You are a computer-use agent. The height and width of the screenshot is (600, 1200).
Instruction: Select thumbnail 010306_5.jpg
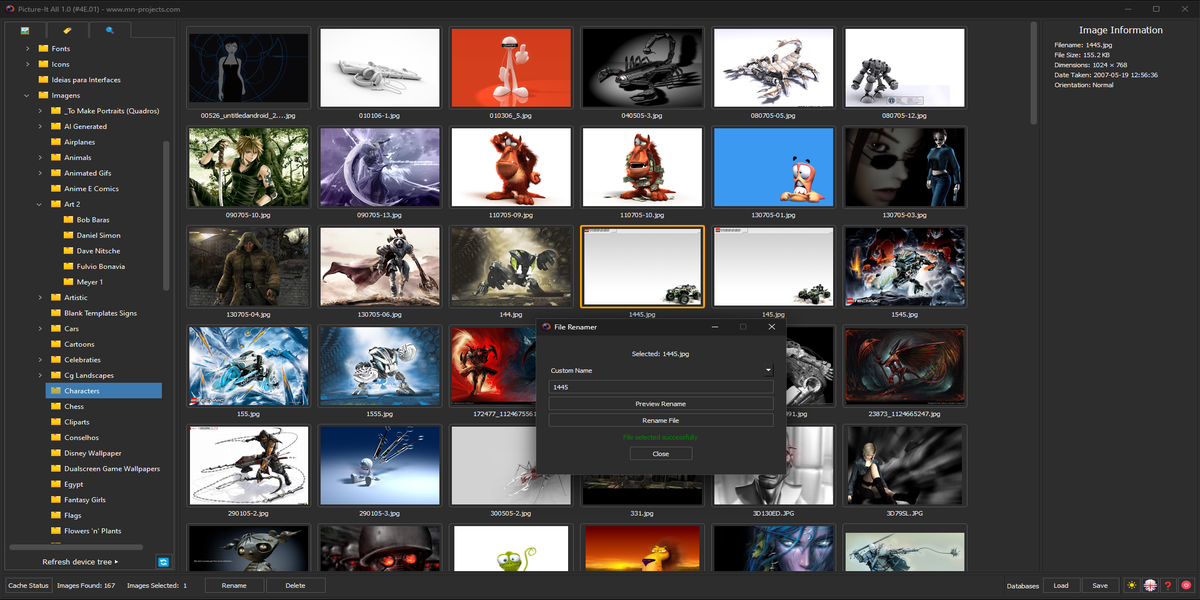[511, 67]
